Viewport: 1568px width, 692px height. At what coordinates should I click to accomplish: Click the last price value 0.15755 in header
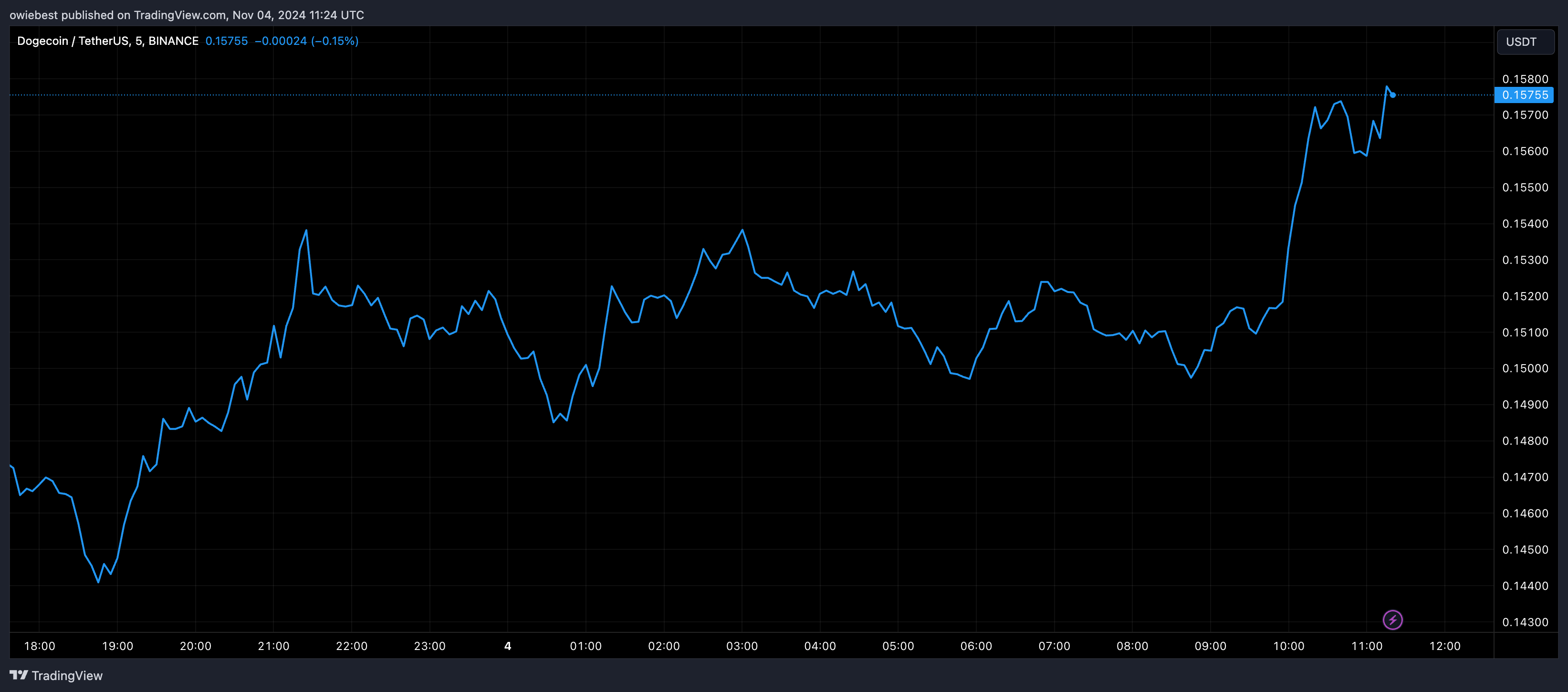coord(227,41)
